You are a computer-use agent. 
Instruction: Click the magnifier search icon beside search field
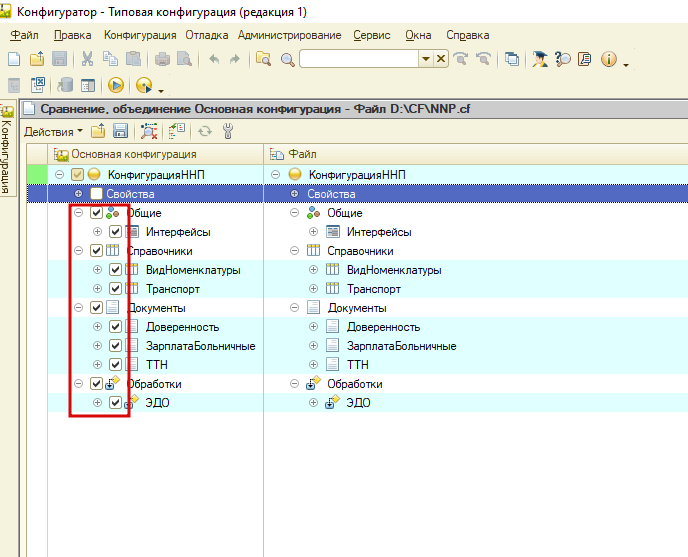coord(287,59)
